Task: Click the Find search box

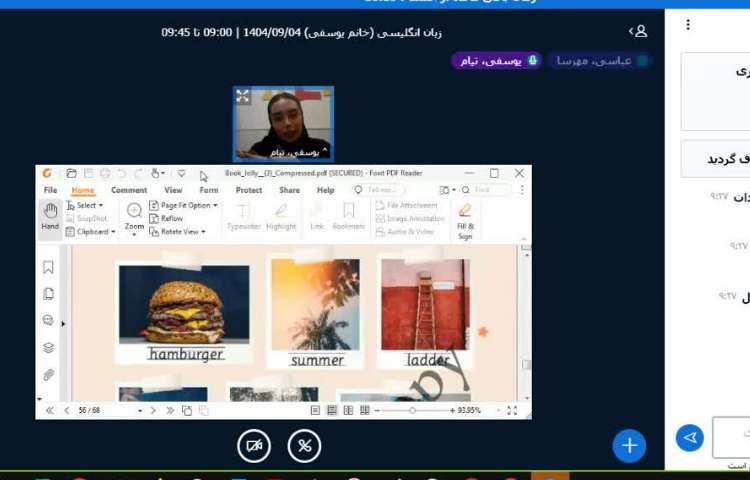Action: (485, 190)
